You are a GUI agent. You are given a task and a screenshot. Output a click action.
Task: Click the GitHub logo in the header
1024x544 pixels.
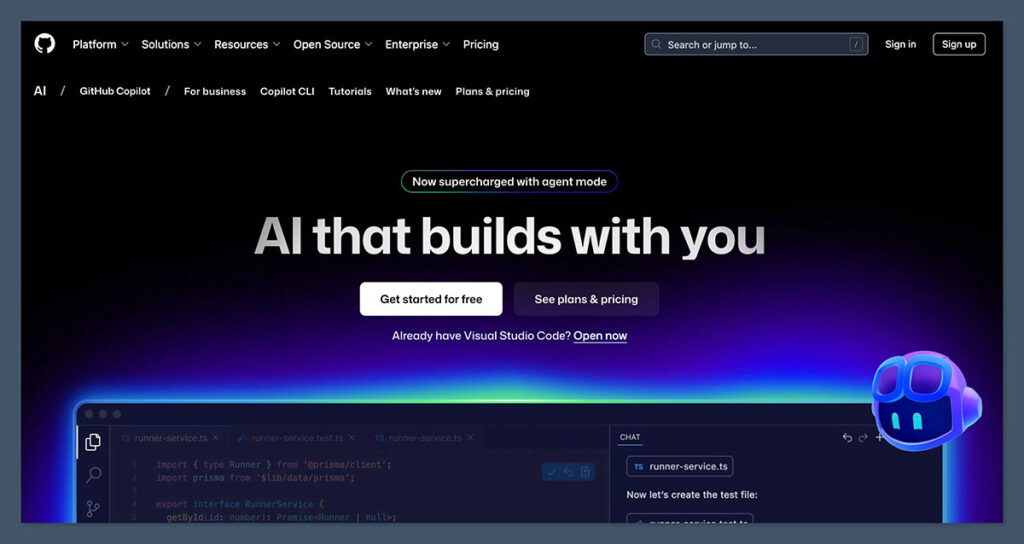[44, 44]
